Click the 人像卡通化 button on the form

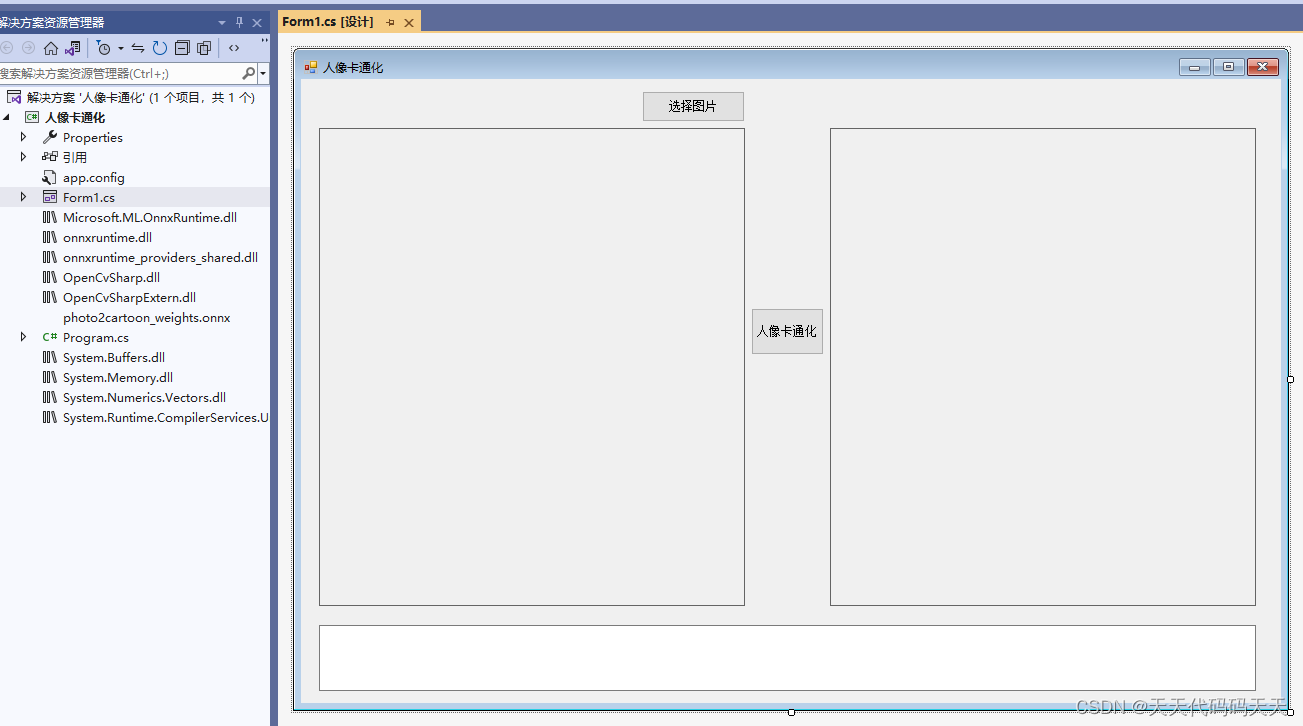[x=787, y=331]
